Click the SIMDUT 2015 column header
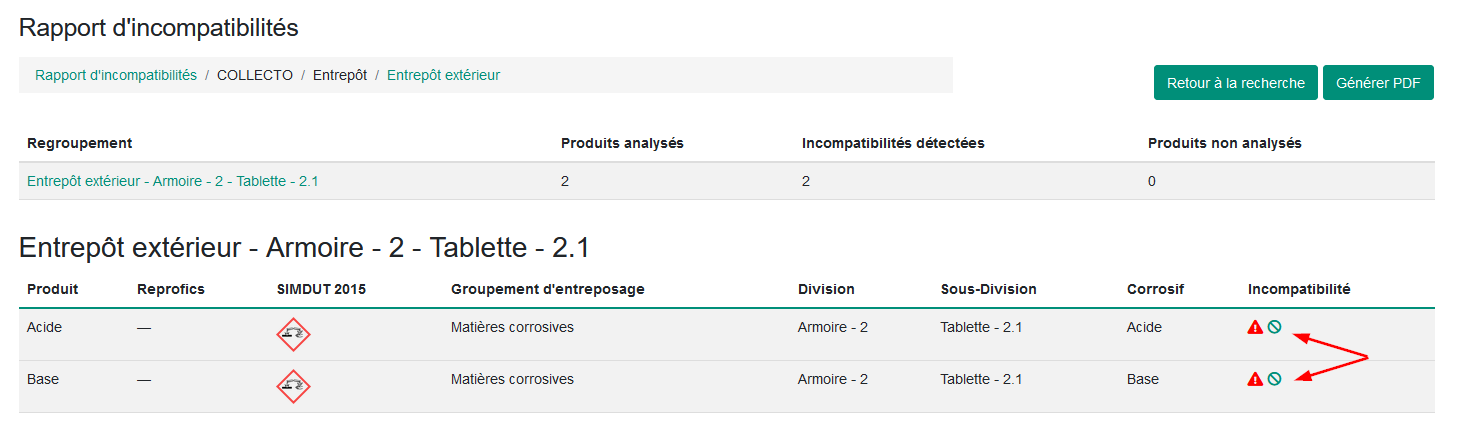 [321, 289]
